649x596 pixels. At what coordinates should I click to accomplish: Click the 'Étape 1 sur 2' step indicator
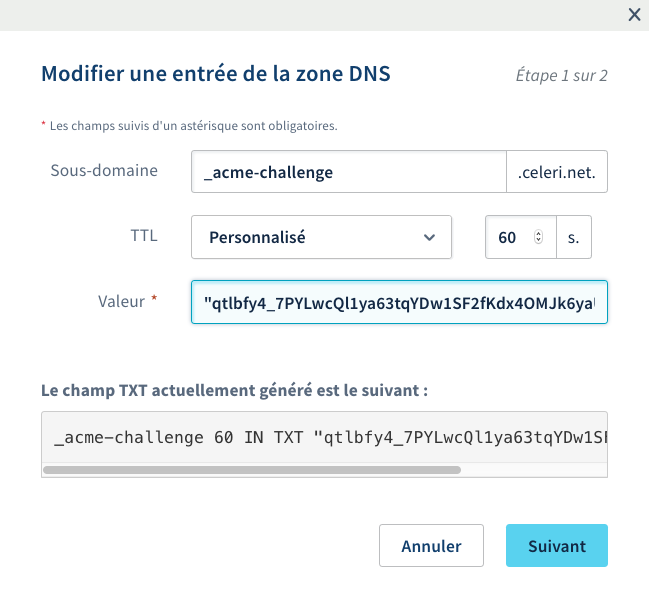coord(562,75)
